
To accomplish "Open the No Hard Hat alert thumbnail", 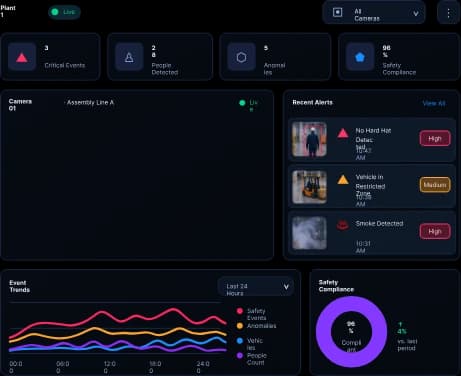I will 309,139.
